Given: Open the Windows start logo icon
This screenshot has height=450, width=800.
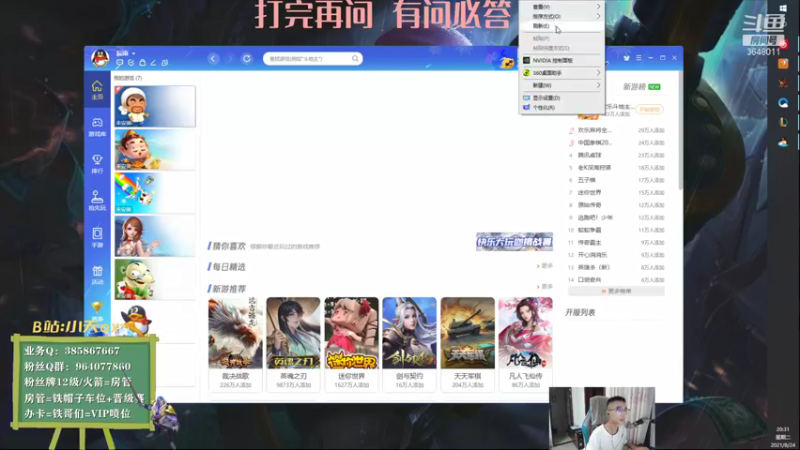Looking at the screenshot, I should click(783, 9).
